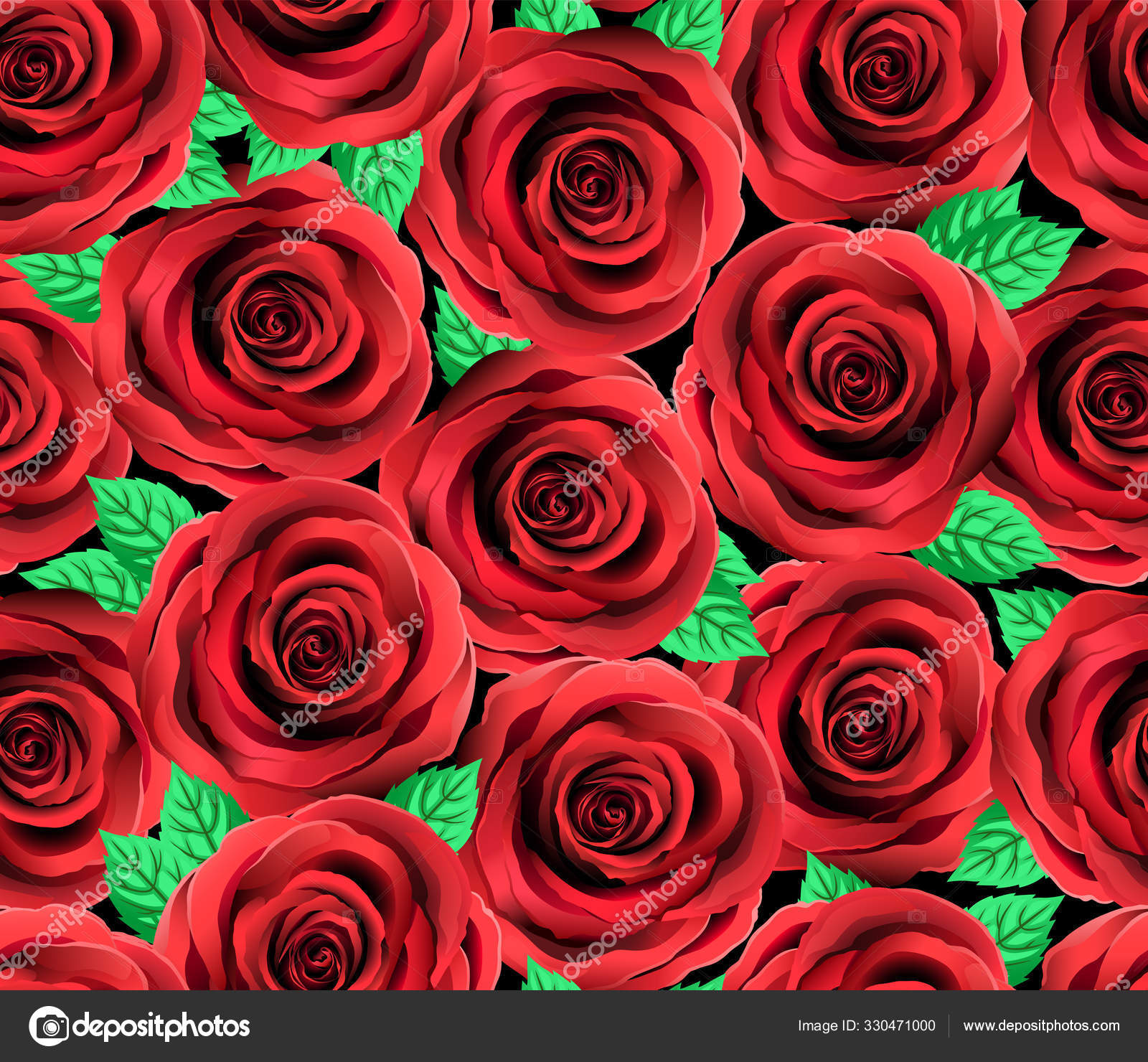Viewport: 1148px width, 1062px height.
Task: Click the Image ID: 330471000 text
Action: click(x=867, y=1026)
